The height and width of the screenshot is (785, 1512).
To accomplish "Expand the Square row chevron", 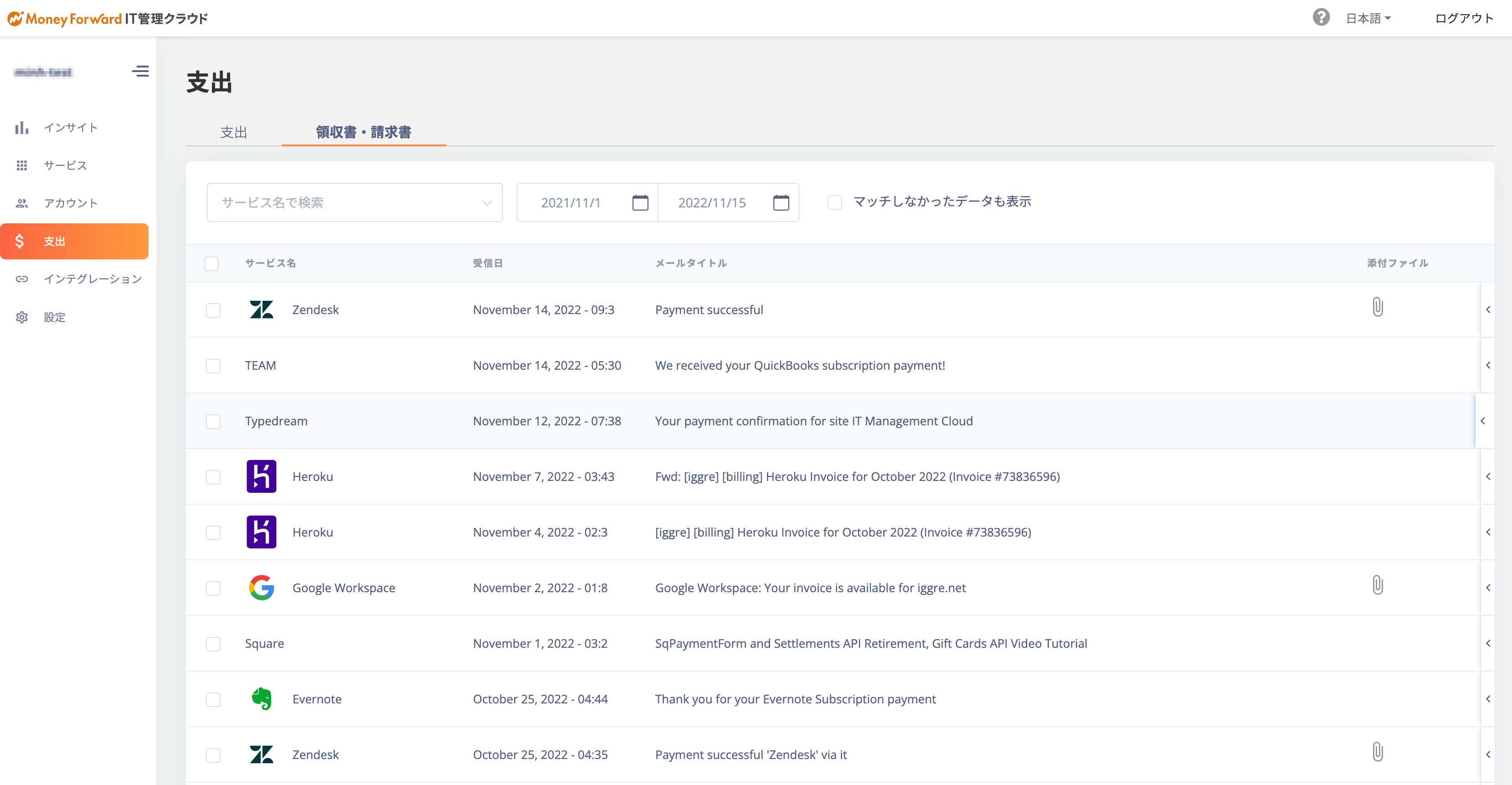I will coord(1488,644).
